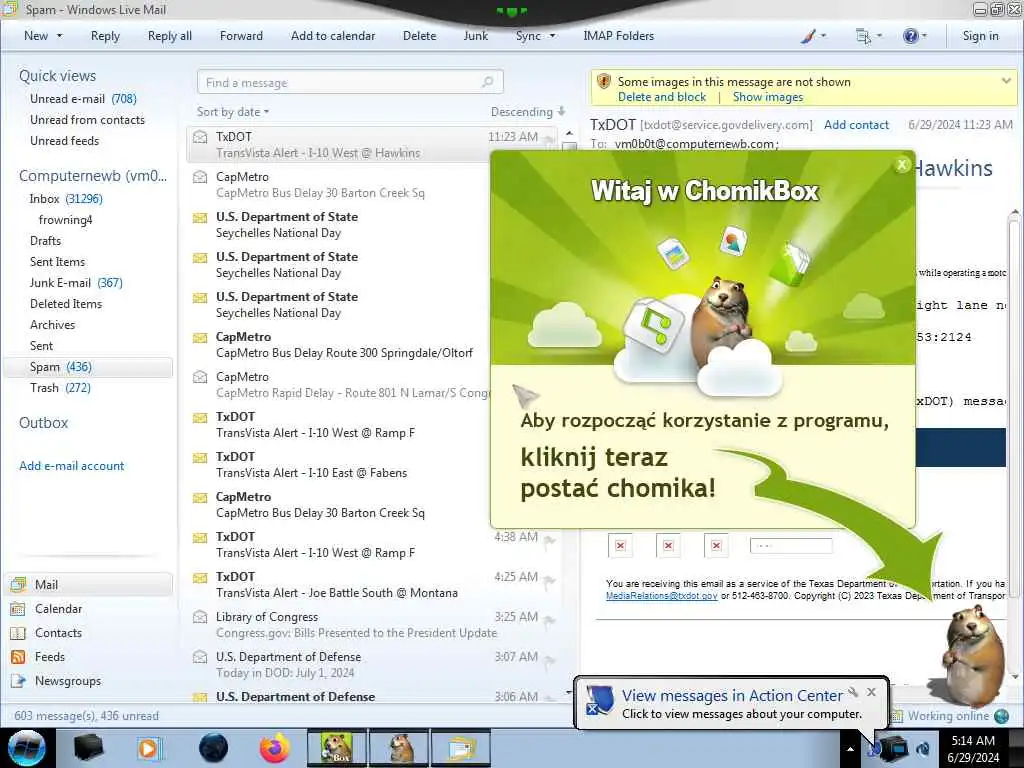This screenshot has height=768, width=1024.
Task: Click the colorize paintbrush toolbar icon
Action: pyautogui.click(x=808, y=36)
